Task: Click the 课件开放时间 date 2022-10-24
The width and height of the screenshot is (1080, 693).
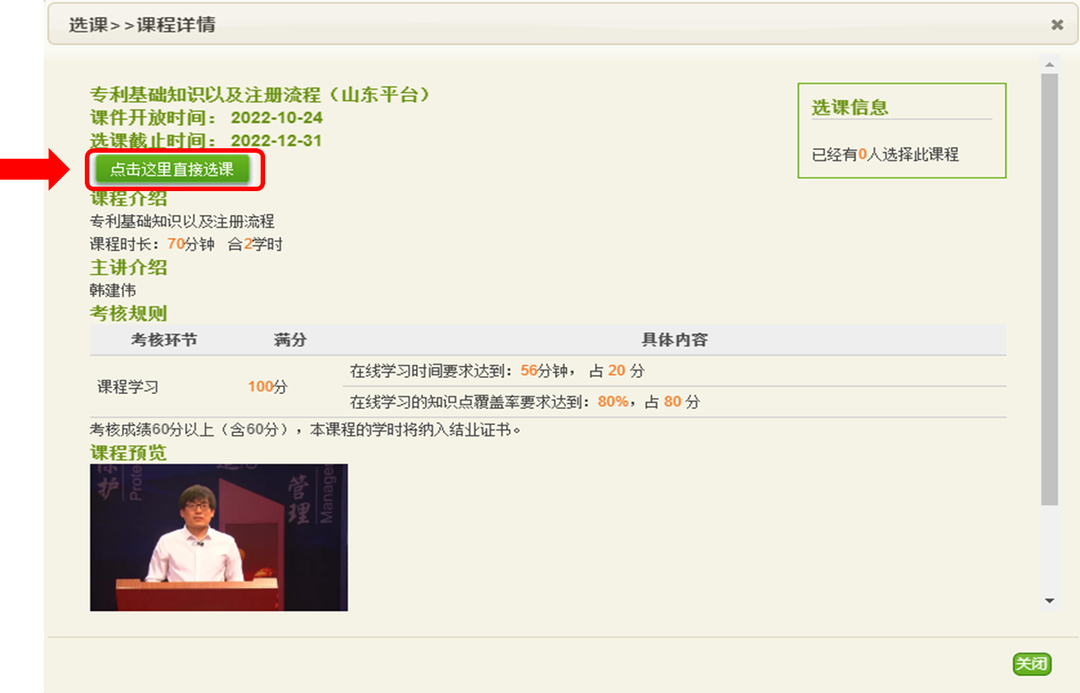Action: [276, 118]
